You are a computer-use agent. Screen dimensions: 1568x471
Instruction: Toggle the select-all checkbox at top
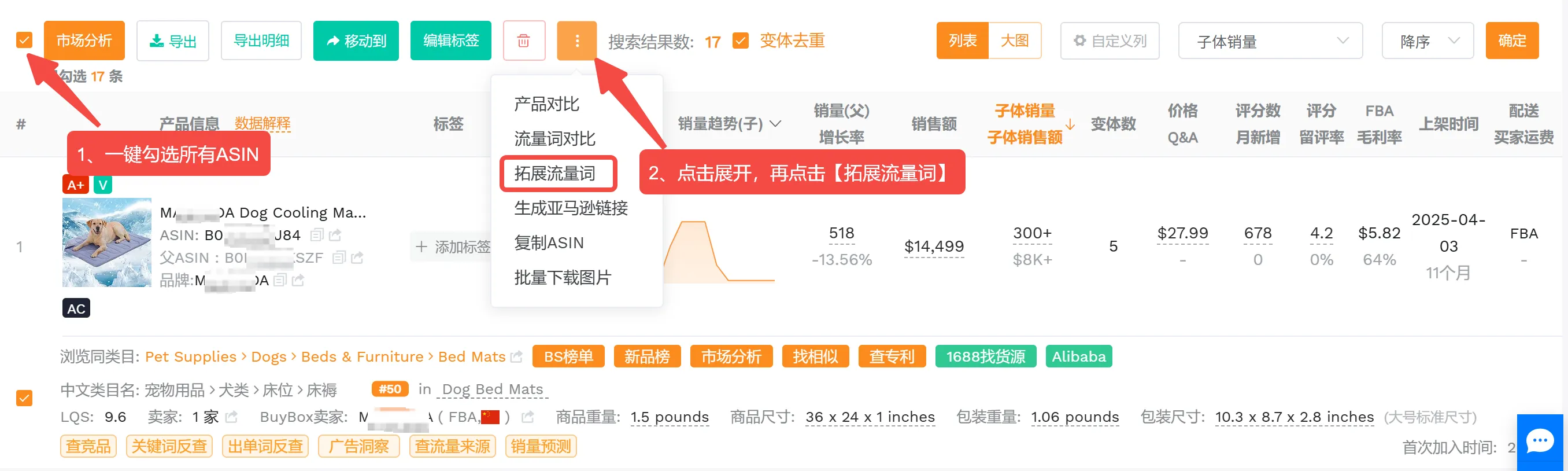coord(24,41)
